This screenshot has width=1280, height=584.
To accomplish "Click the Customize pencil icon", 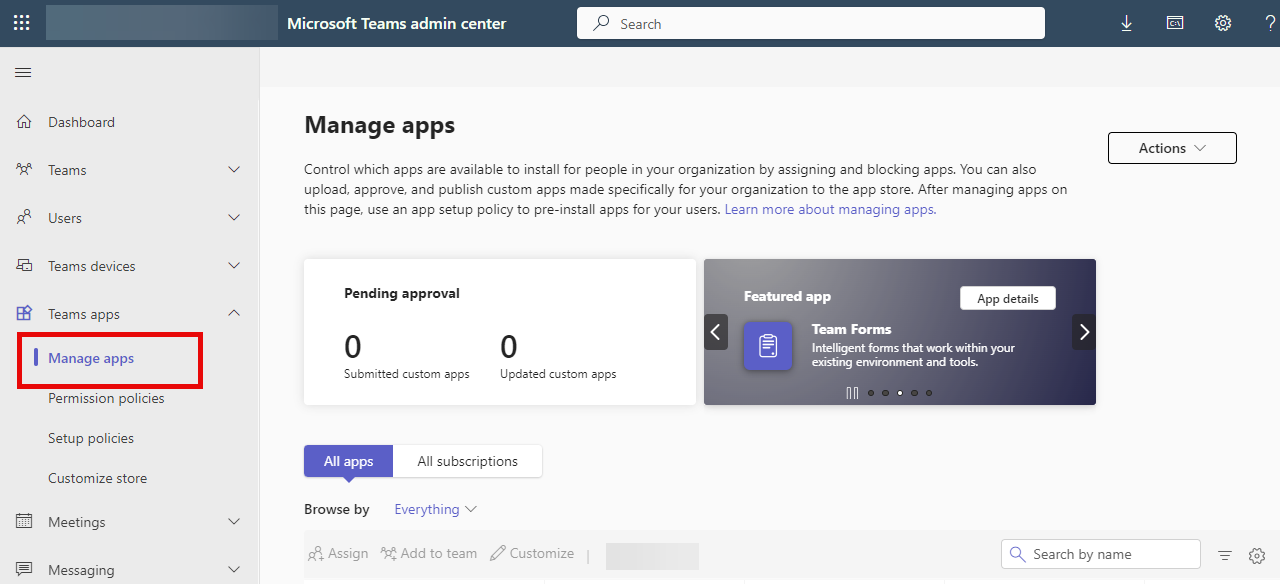I will 498,553.
